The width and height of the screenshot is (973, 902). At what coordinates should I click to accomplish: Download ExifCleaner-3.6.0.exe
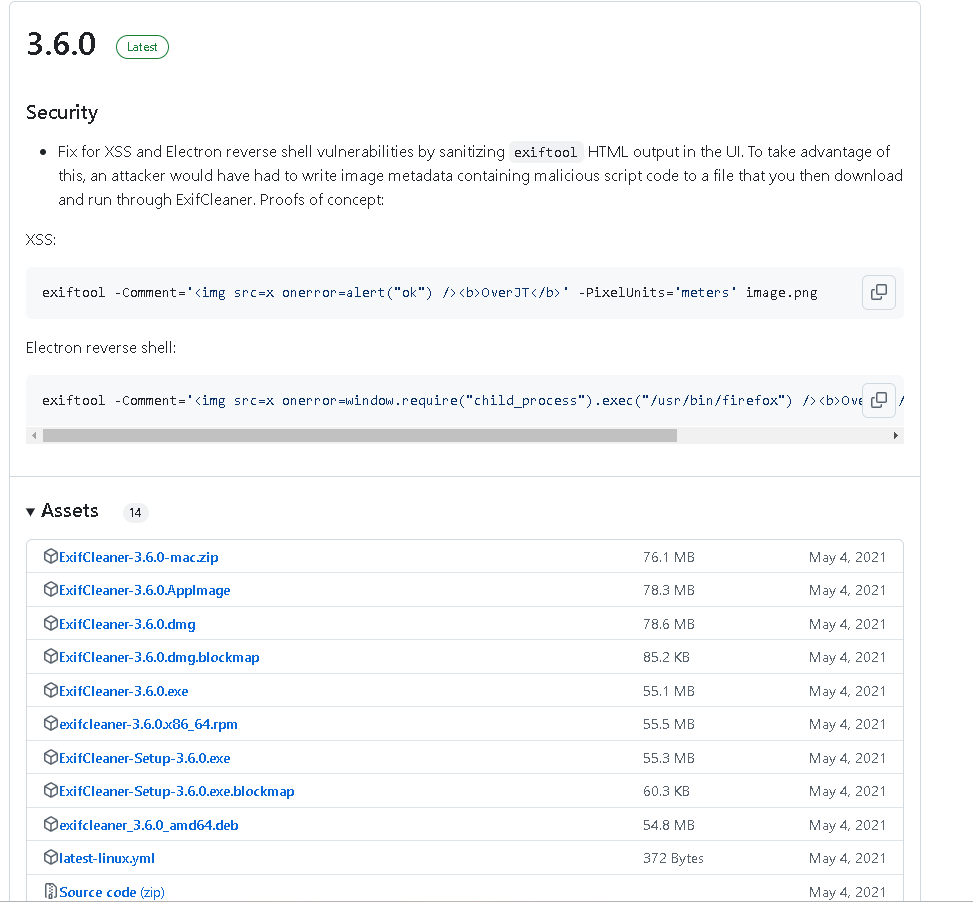[x=123, y=691]
